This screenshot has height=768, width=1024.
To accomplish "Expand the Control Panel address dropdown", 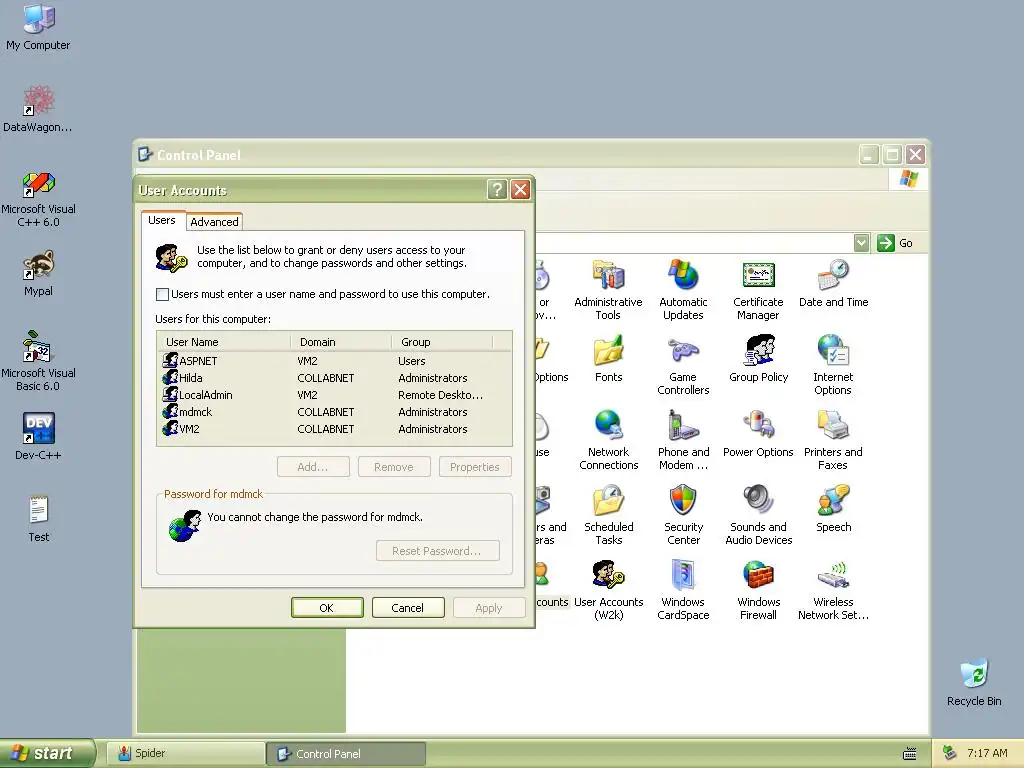I will (861, 243).
